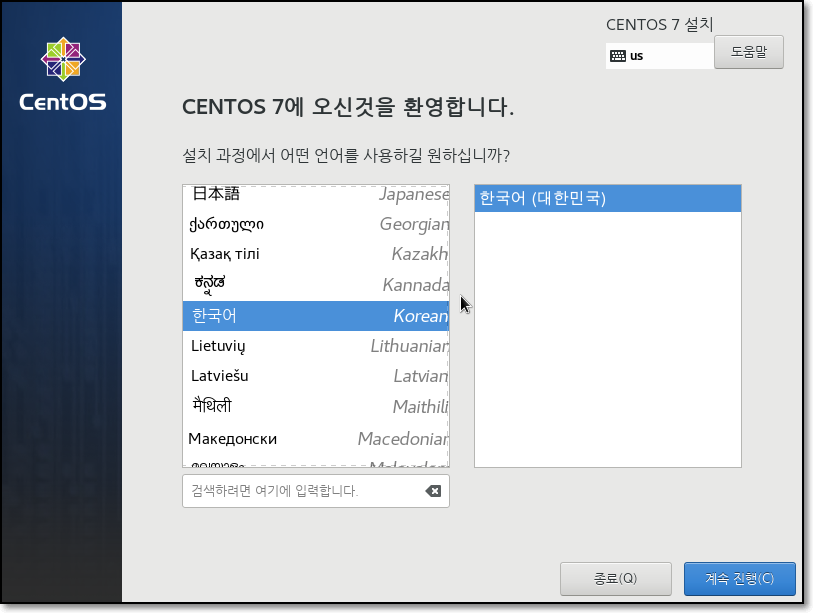Image resolution: width=813 pixels, height=613 pixels.
Task: Open the 도움말 help button
Action: [748, 52]
